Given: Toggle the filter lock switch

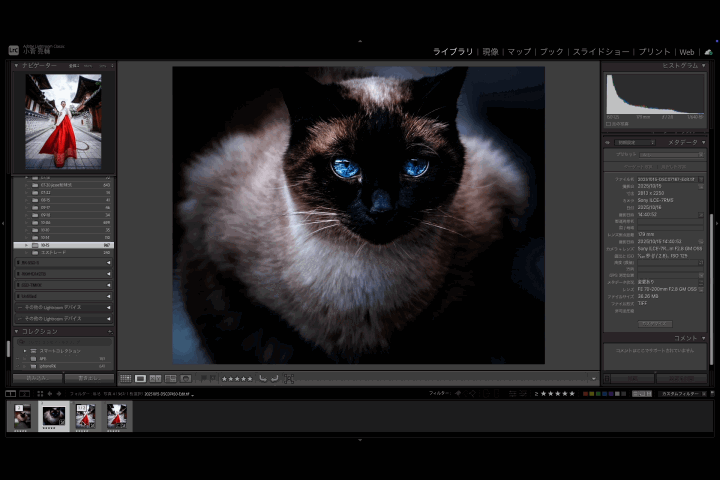Looking at the screenshot, I should (x=712, y=394).
